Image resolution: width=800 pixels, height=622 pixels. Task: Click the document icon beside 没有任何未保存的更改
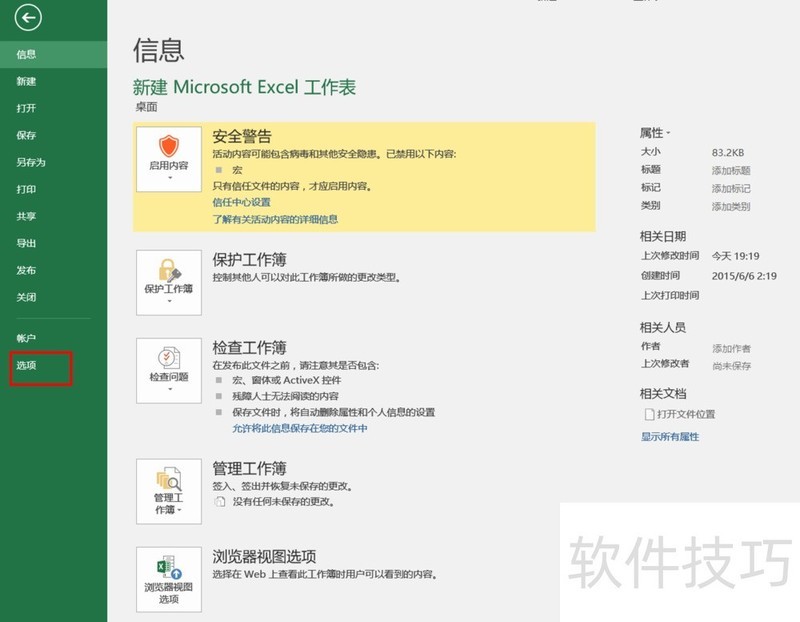point(220,502)
